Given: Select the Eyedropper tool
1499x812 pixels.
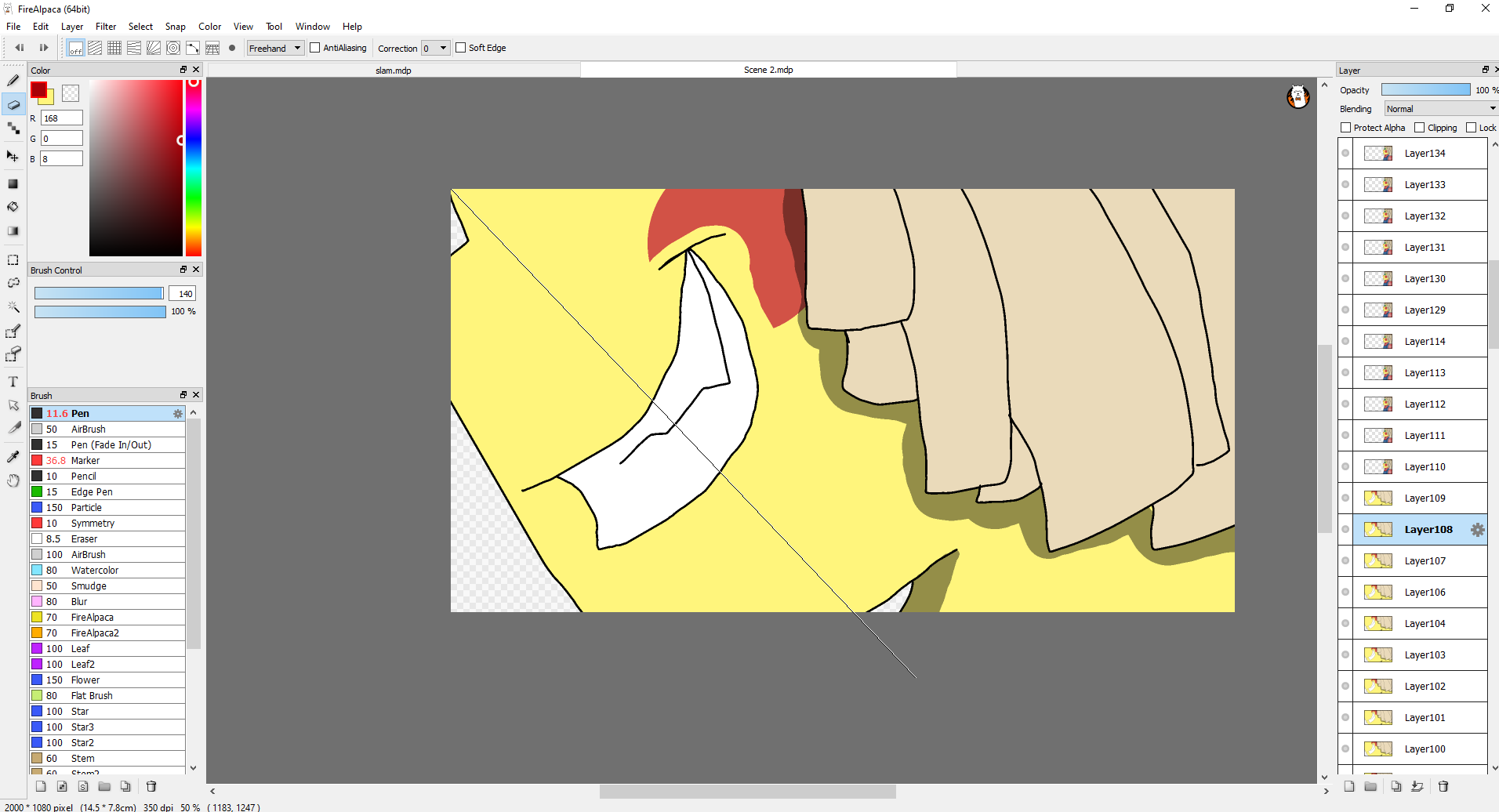Looking at the screenshot, I should coord(13,456).
